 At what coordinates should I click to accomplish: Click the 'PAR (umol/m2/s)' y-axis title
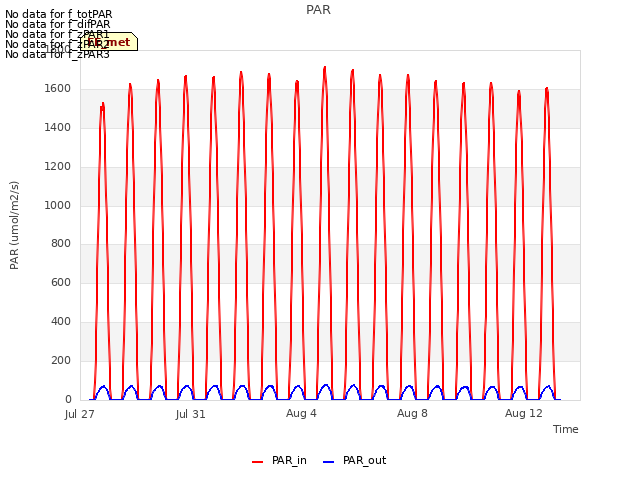coord(14,225)
